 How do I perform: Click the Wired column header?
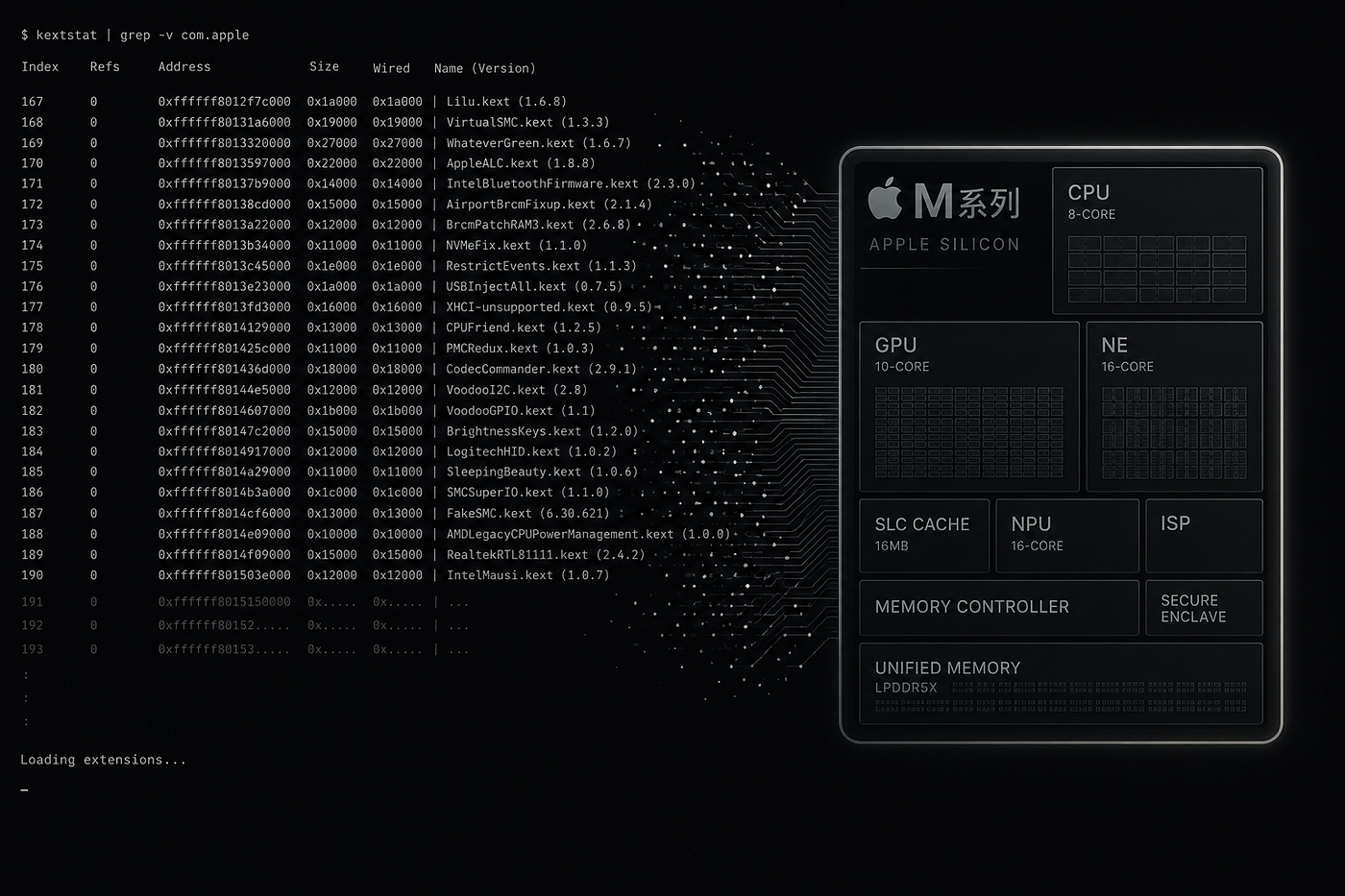tap(391, 68)
